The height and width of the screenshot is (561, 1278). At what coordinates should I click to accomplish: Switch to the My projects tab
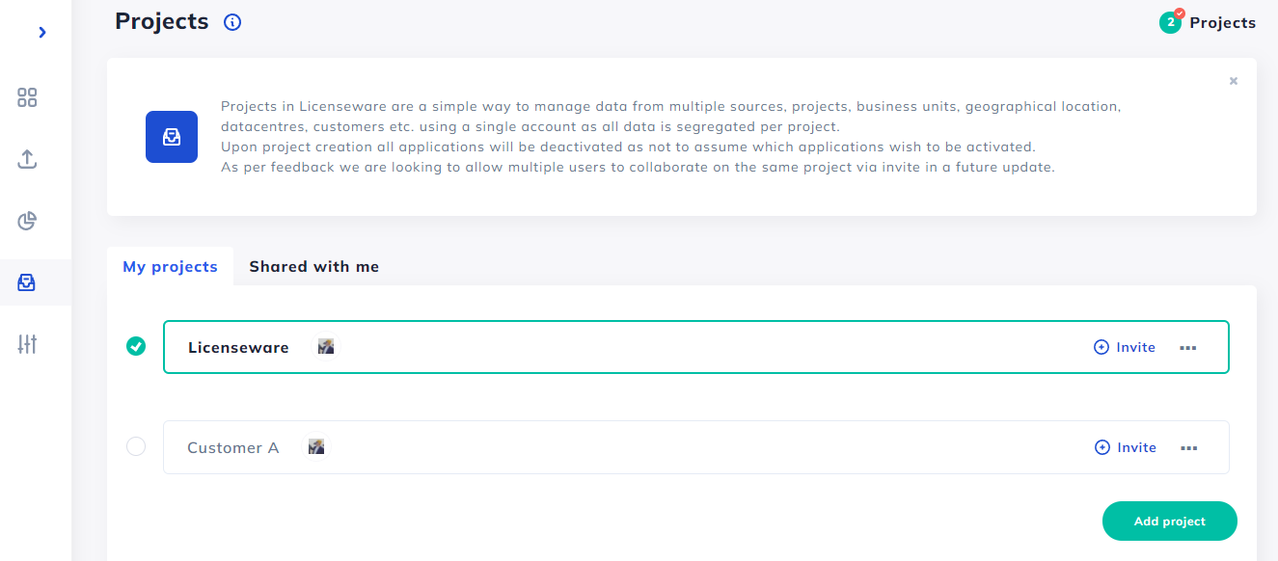point(170,267)
